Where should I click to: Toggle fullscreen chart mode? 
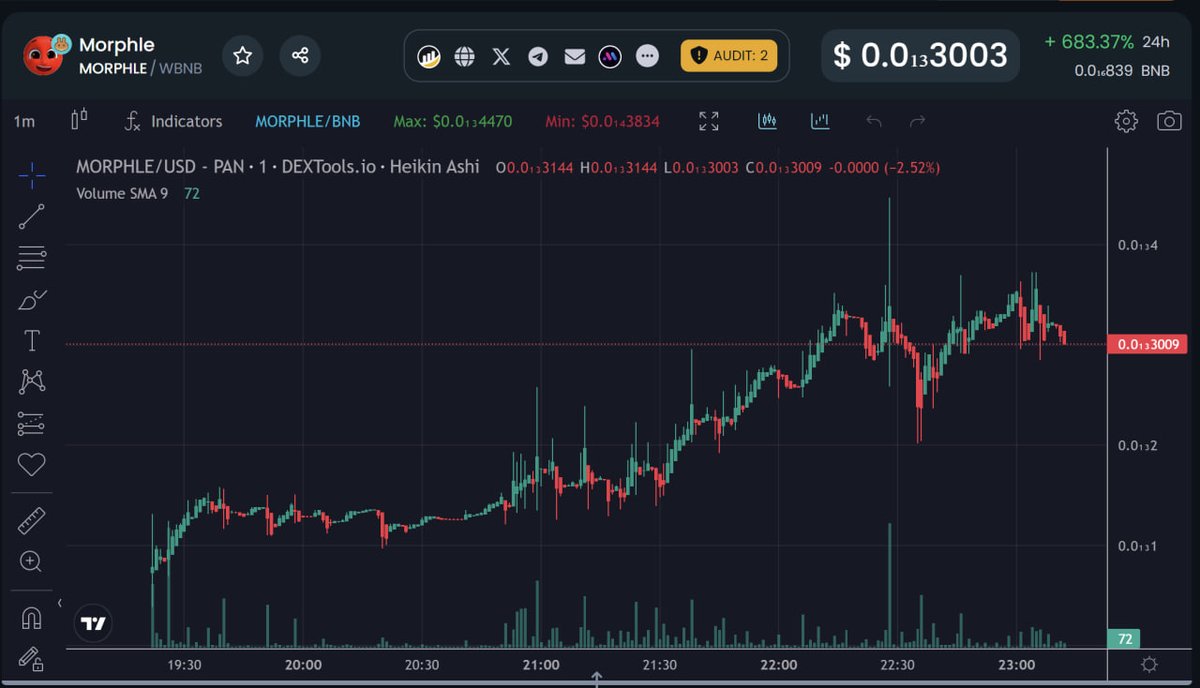click(x=709, y=121)
